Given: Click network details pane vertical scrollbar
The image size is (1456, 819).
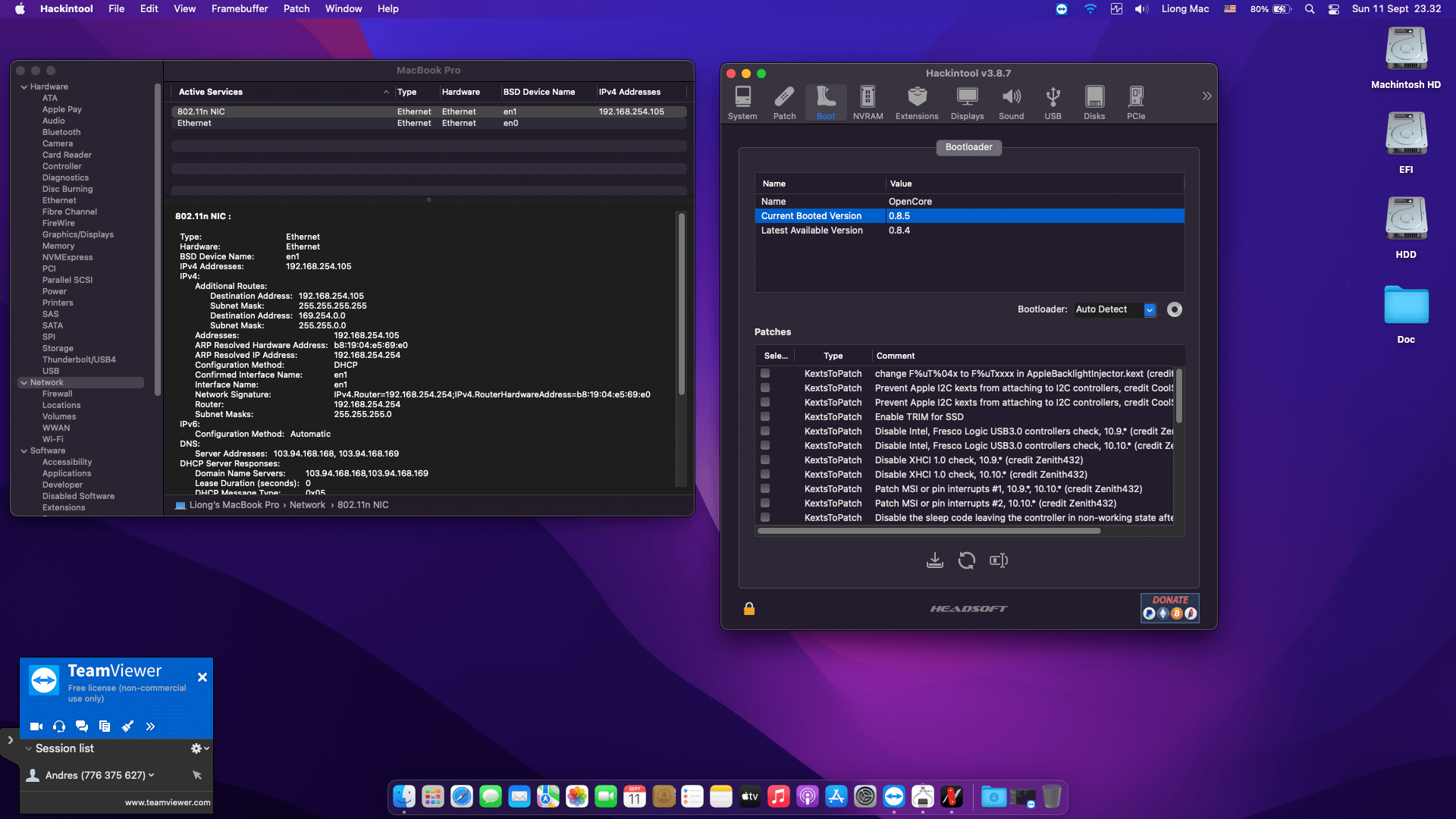Looking at the screenshot, I should pos(681,303).
